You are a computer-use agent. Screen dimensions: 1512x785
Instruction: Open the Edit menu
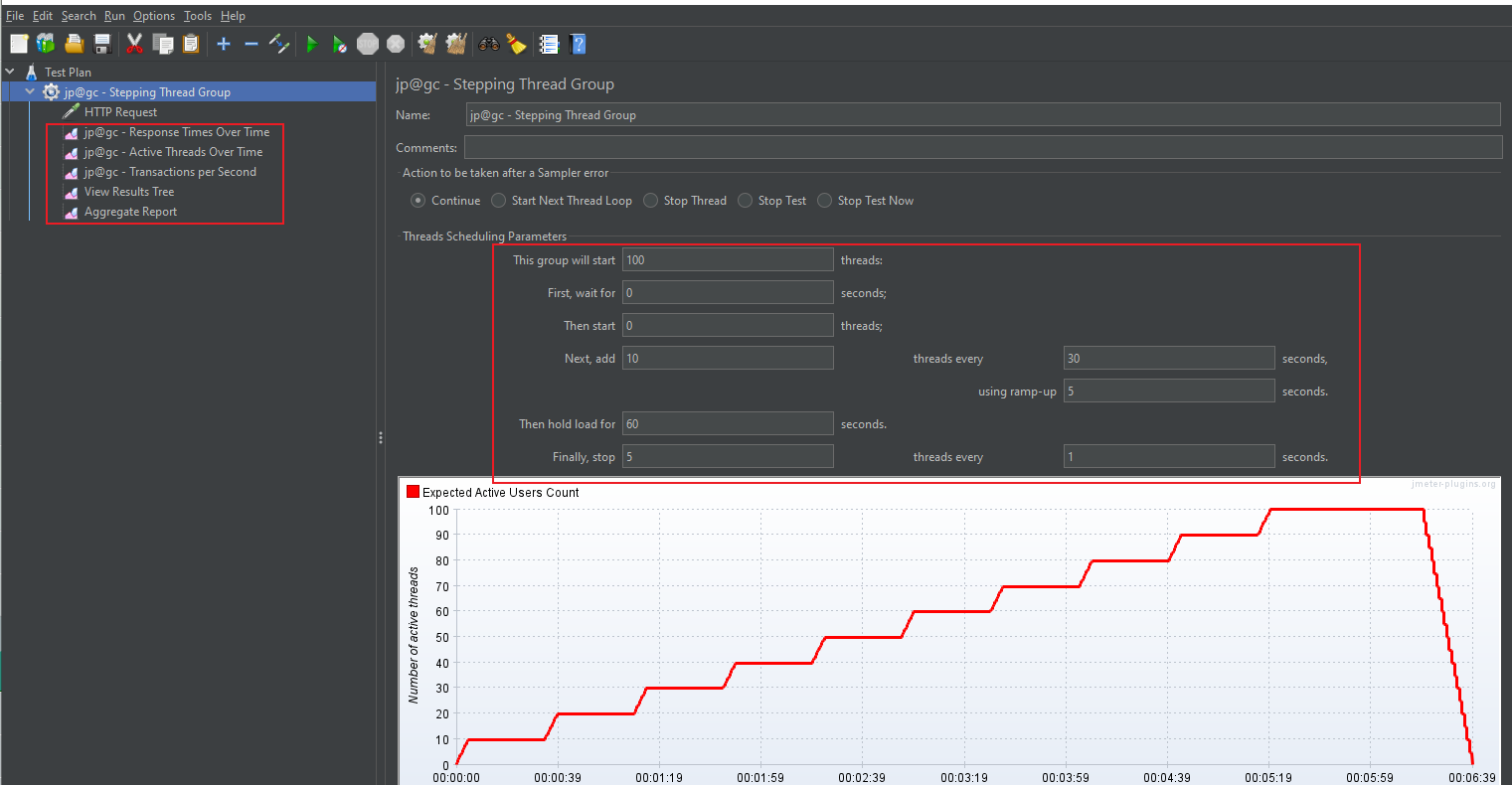(43, 16)
